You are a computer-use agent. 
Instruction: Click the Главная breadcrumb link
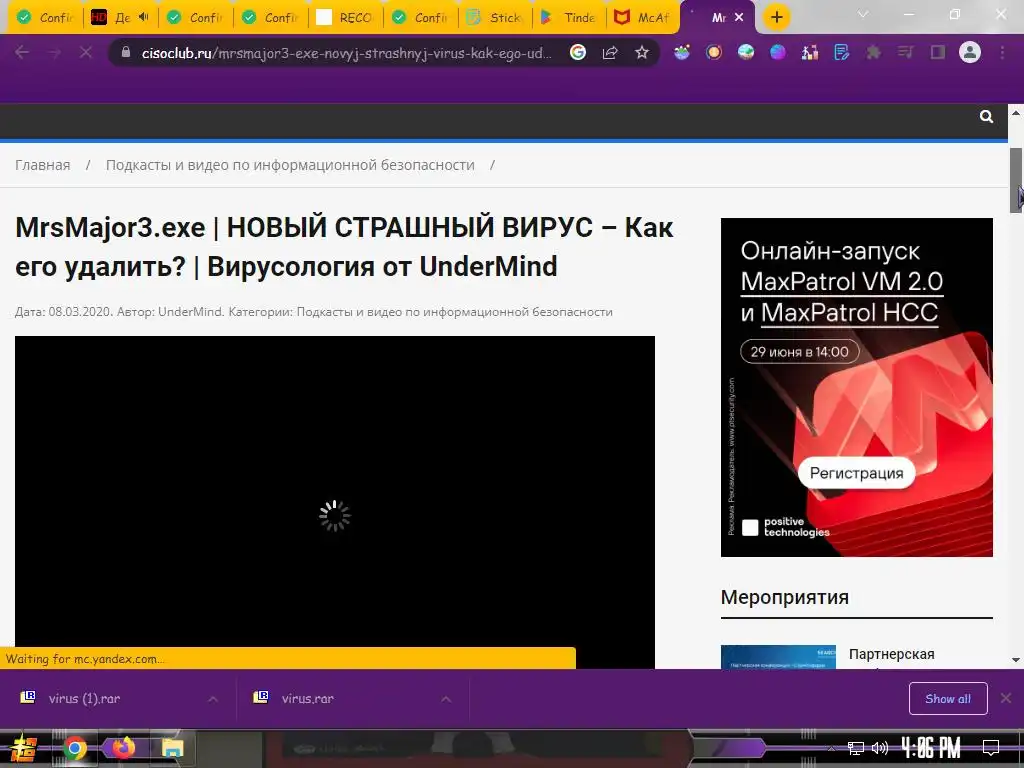click(x=42, y=165)
